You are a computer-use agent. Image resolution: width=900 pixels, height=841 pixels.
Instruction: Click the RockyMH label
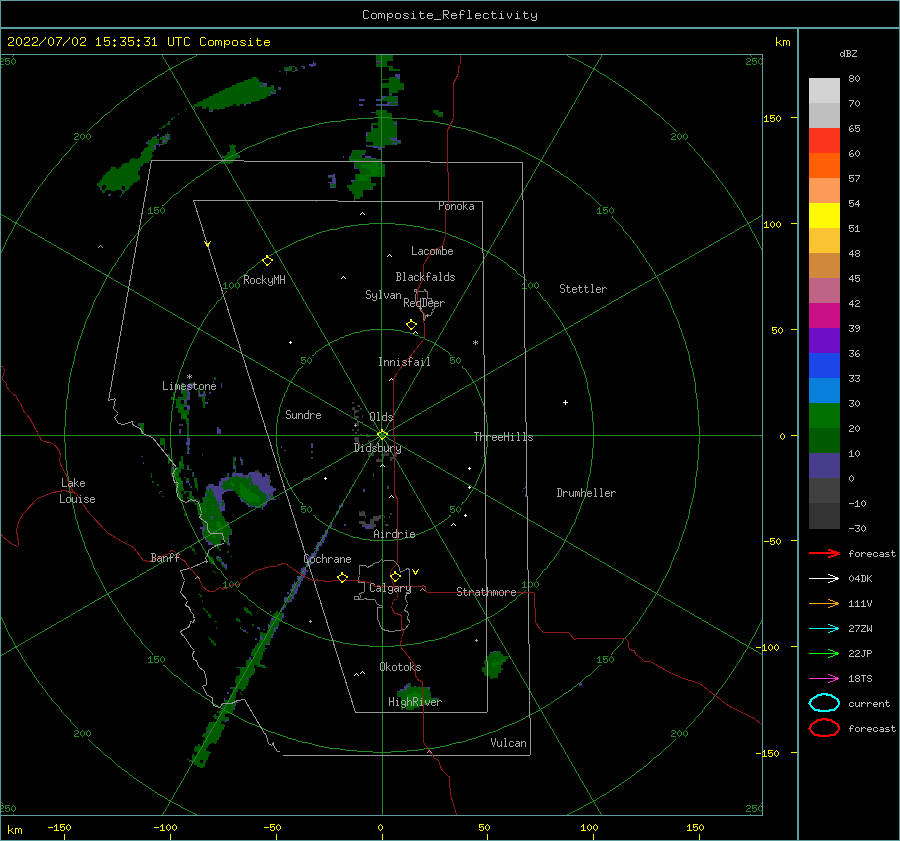[264, 280]
